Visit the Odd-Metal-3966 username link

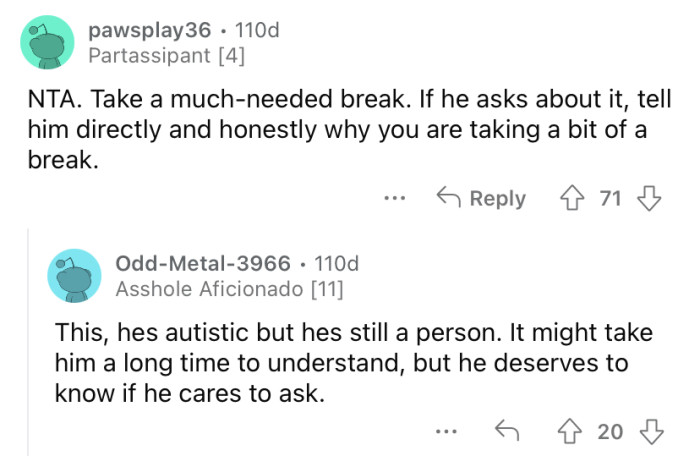pos(203,264)
